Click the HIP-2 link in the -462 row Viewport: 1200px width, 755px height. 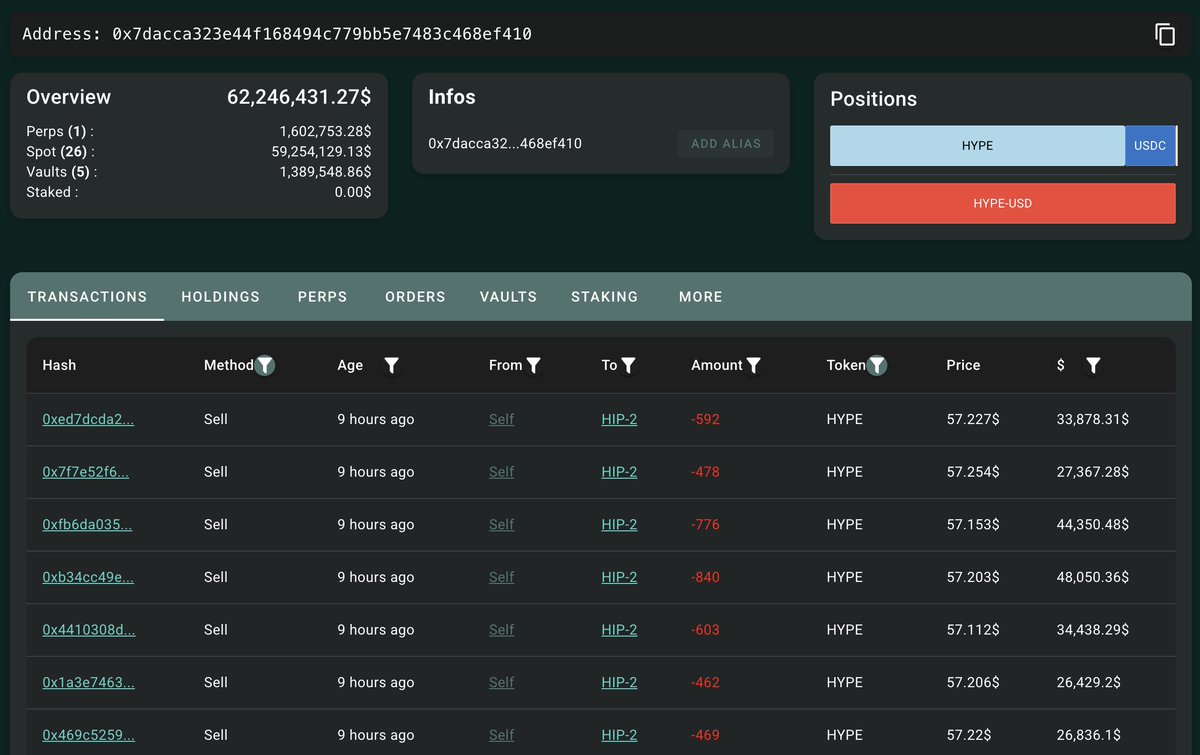[x=619, y=682]
